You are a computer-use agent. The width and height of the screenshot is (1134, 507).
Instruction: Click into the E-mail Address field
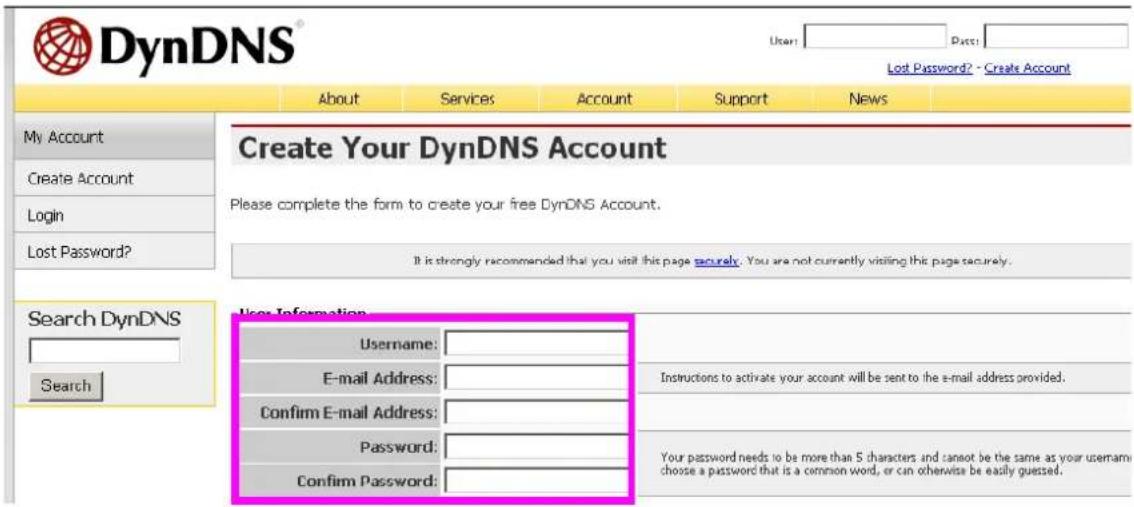[x=536, y=378]
